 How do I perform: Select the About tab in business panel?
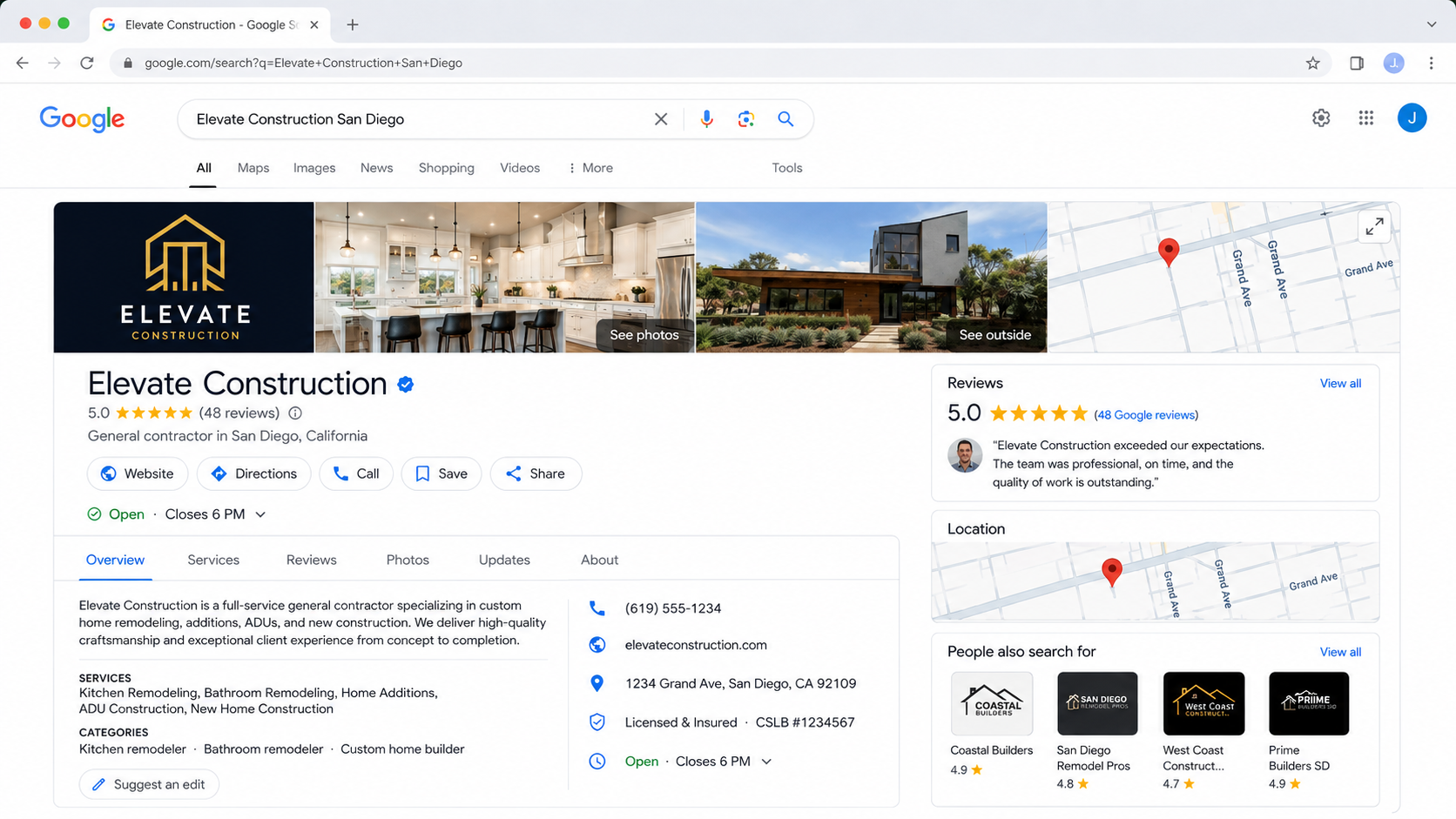[x=599, y=560]
